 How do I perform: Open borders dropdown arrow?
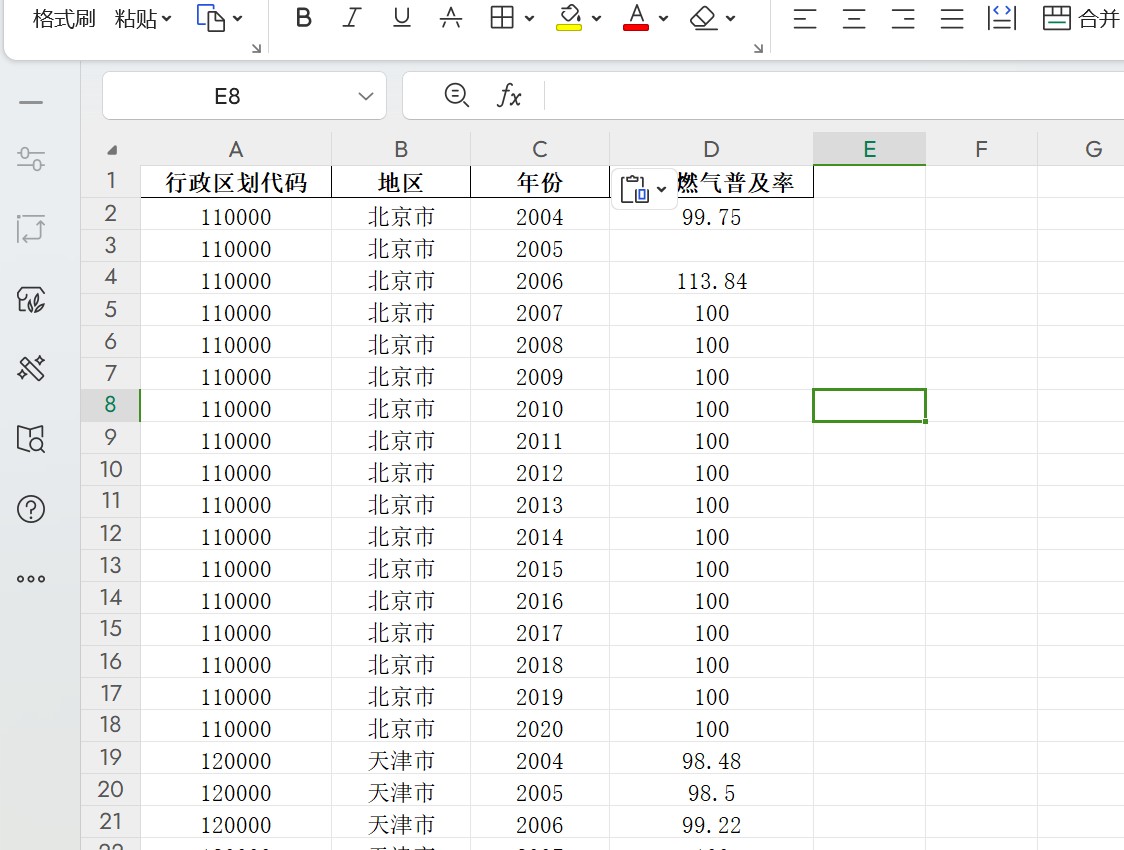529,19
